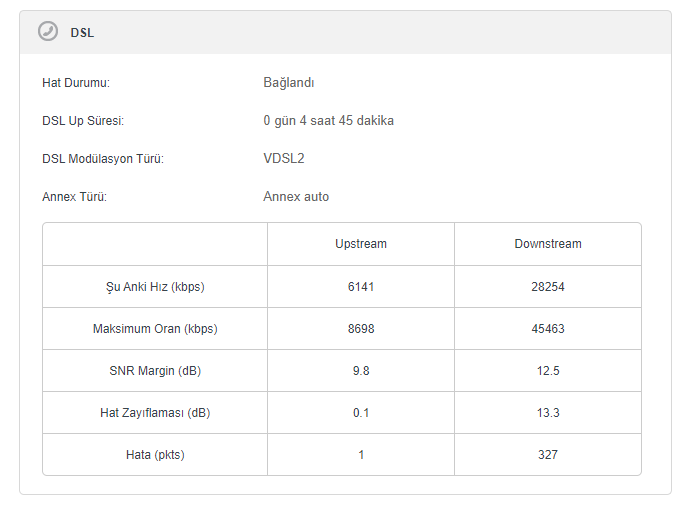Click the Annex auto value
Viewport: 693px width, 510px height.
point(296,197)
